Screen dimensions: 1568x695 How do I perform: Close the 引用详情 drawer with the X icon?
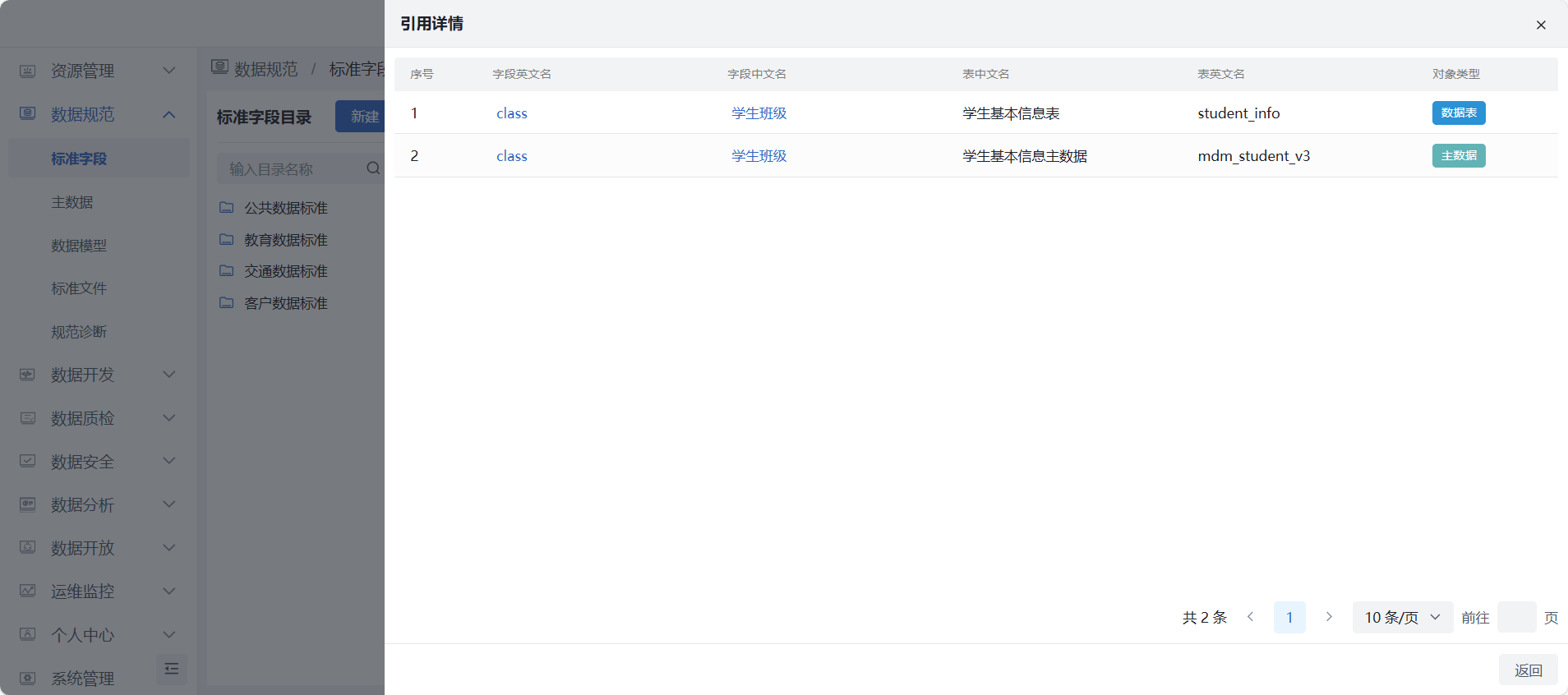coord(1541,25)
